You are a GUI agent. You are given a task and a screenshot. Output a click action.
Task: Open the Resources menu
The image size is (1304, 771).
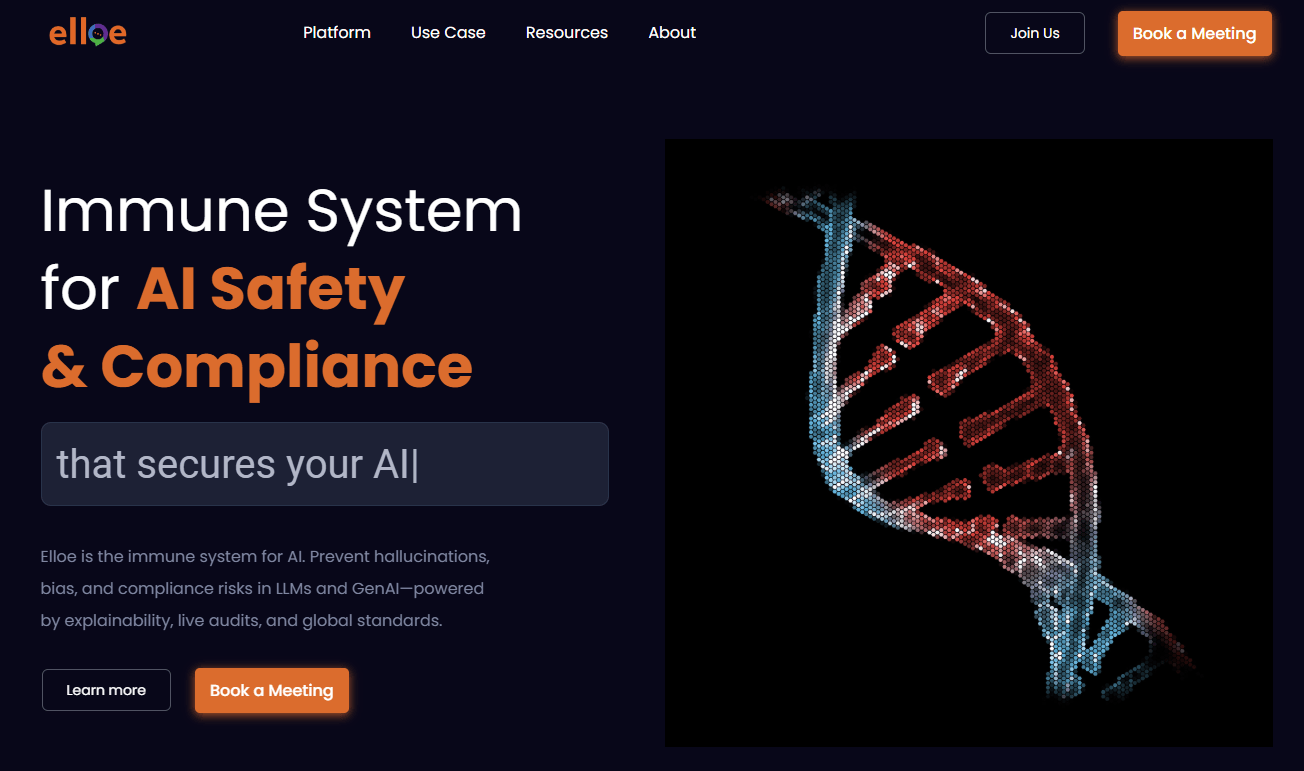(x=567, y=33)
